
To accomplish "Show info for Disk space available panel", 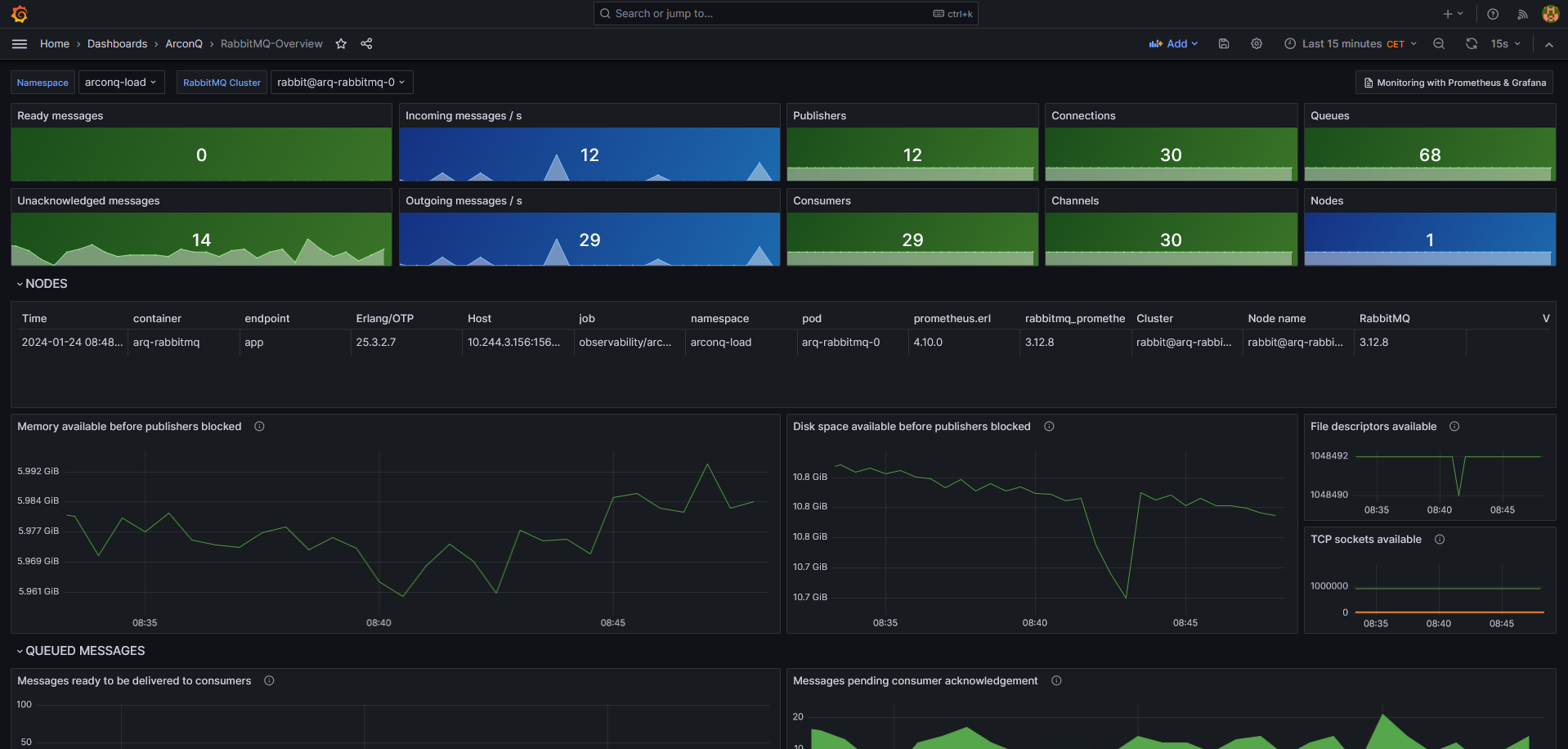I will point(1049,427).
